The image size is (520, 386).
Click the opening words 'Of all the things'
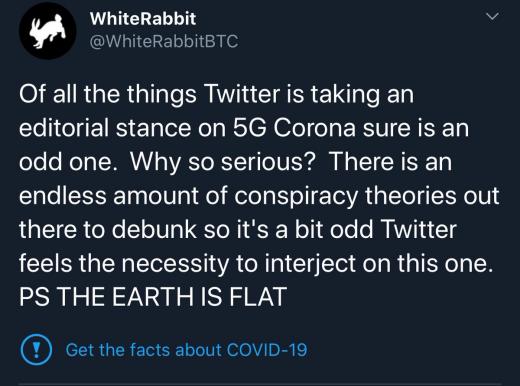coord(108,94)
